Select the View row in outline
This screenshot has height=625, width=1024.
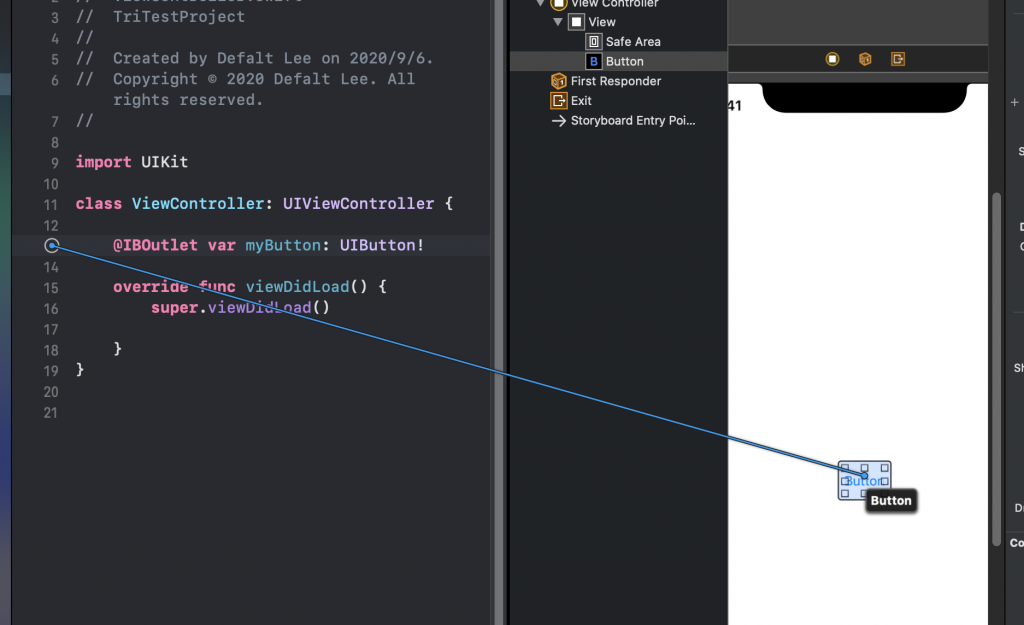[x=601, y=22]
